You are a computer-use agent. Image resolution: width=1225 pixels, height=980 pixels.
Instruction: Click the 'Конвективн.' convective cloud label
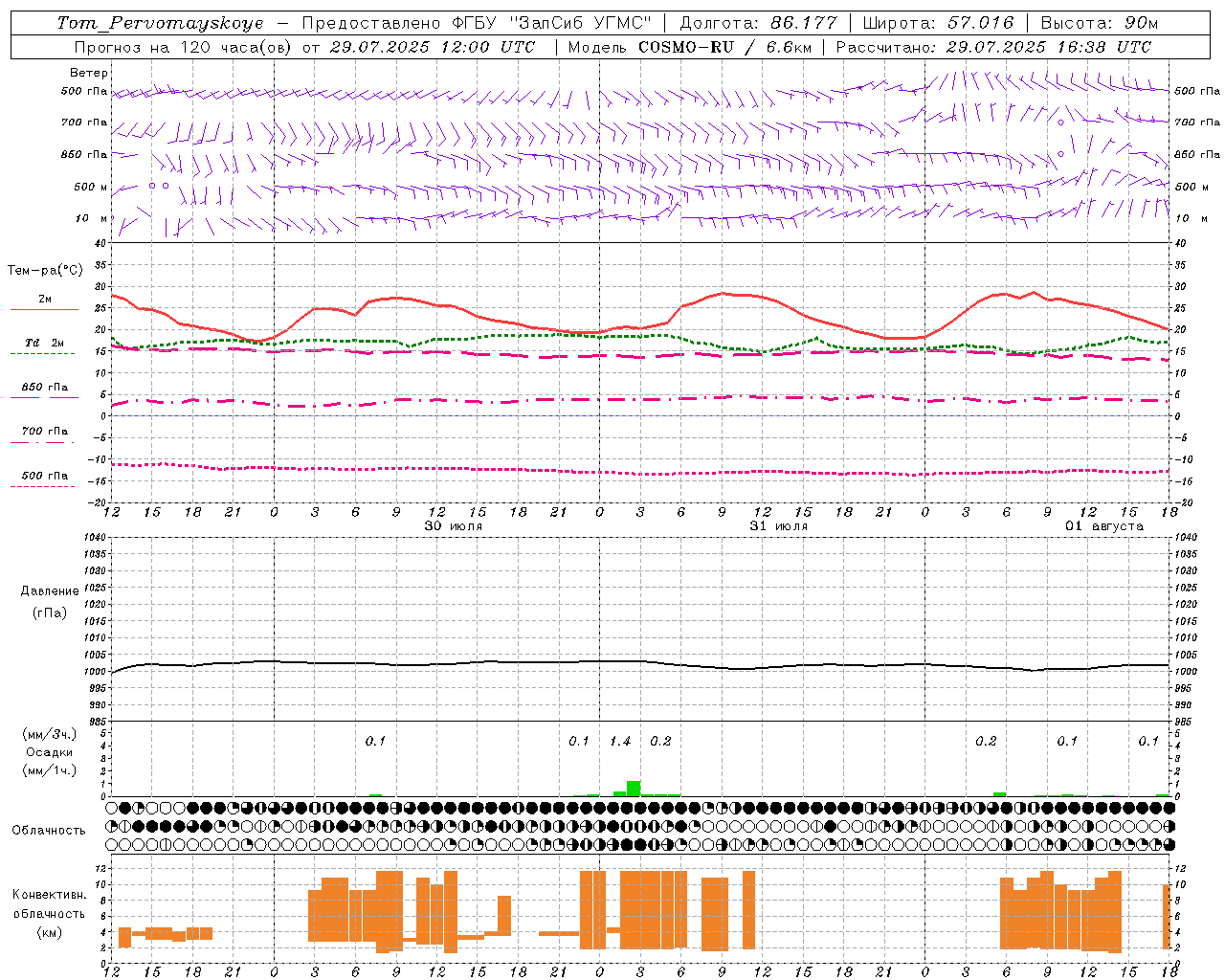point(50,895)
